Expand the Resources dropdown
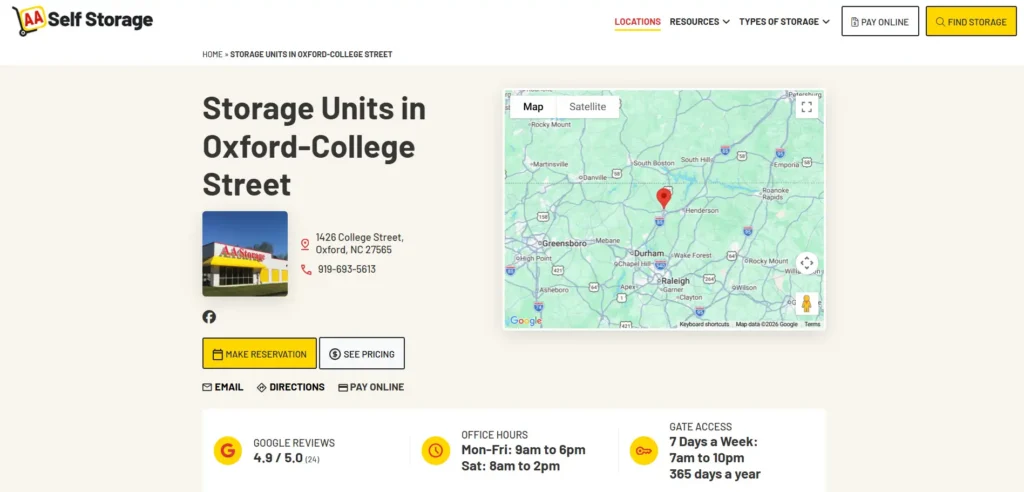 [x=699, y=22]
